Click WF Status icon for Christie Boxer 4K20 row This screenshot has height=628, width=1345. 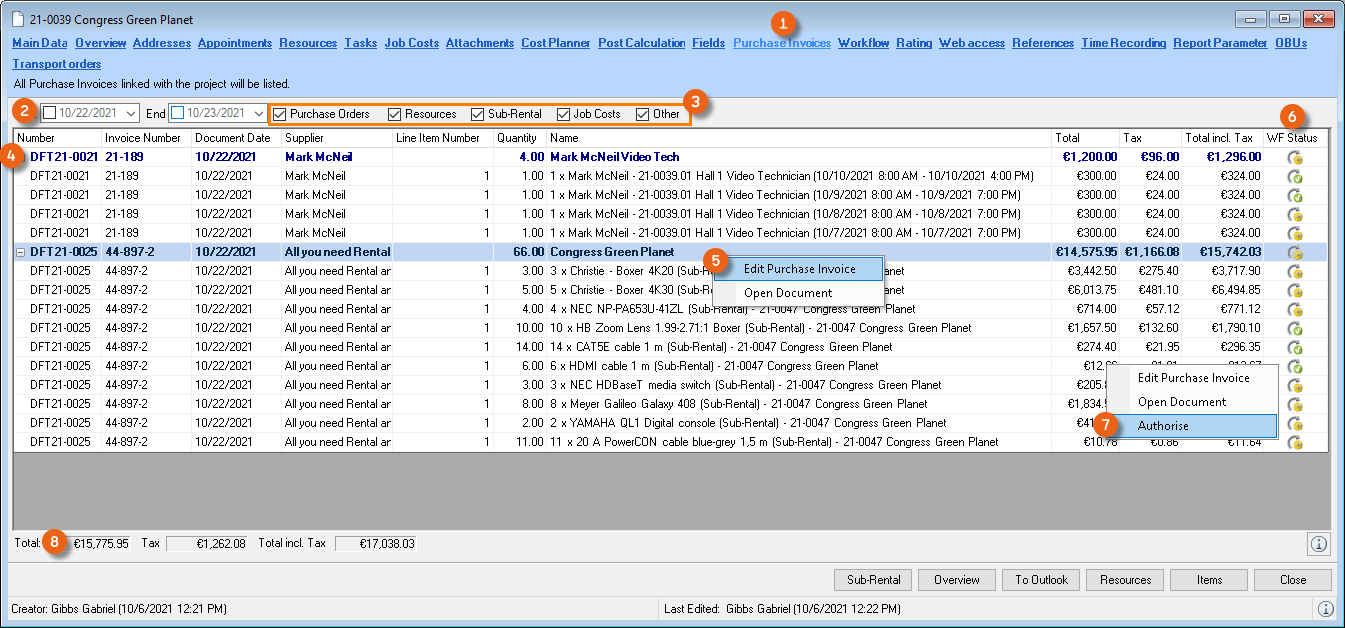click(1294, 272)
